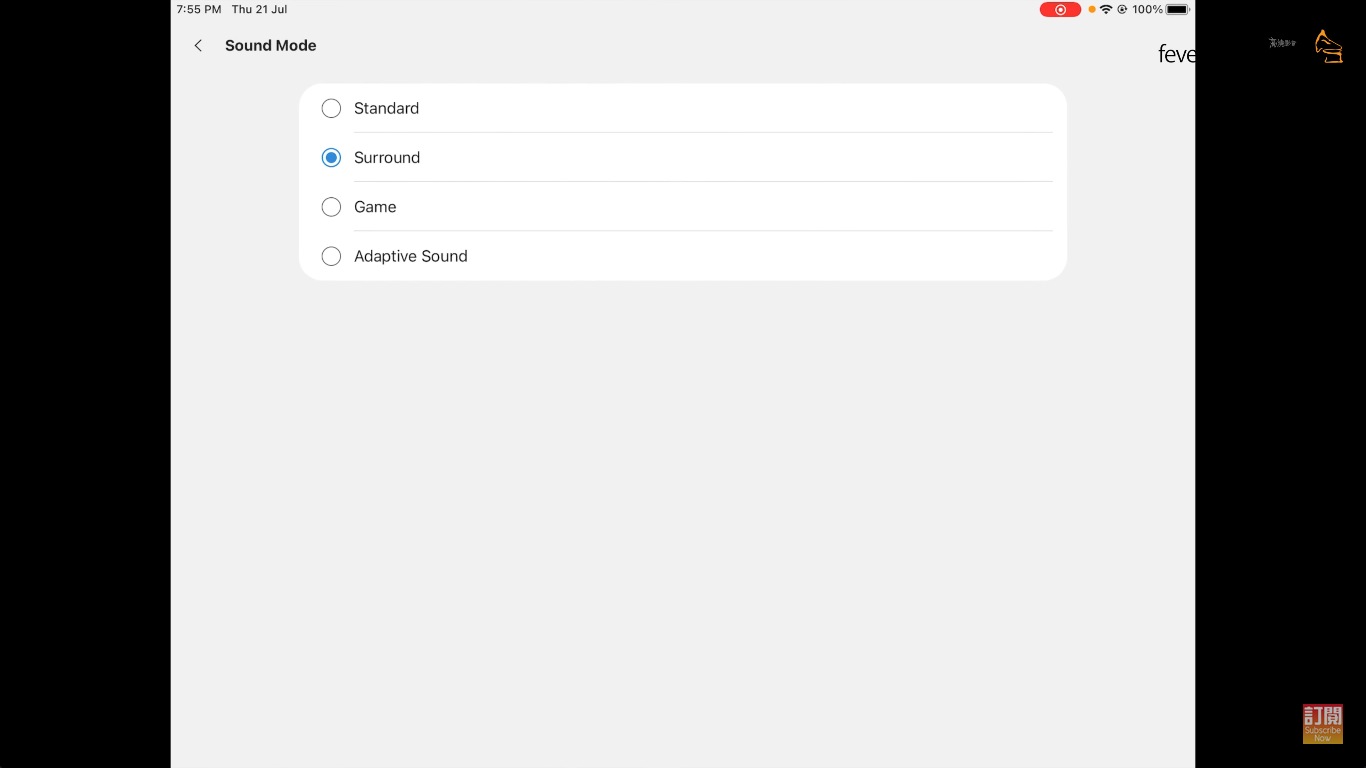
Task: Click the Wi-Fi status icon
Action: click(1106, 10)
